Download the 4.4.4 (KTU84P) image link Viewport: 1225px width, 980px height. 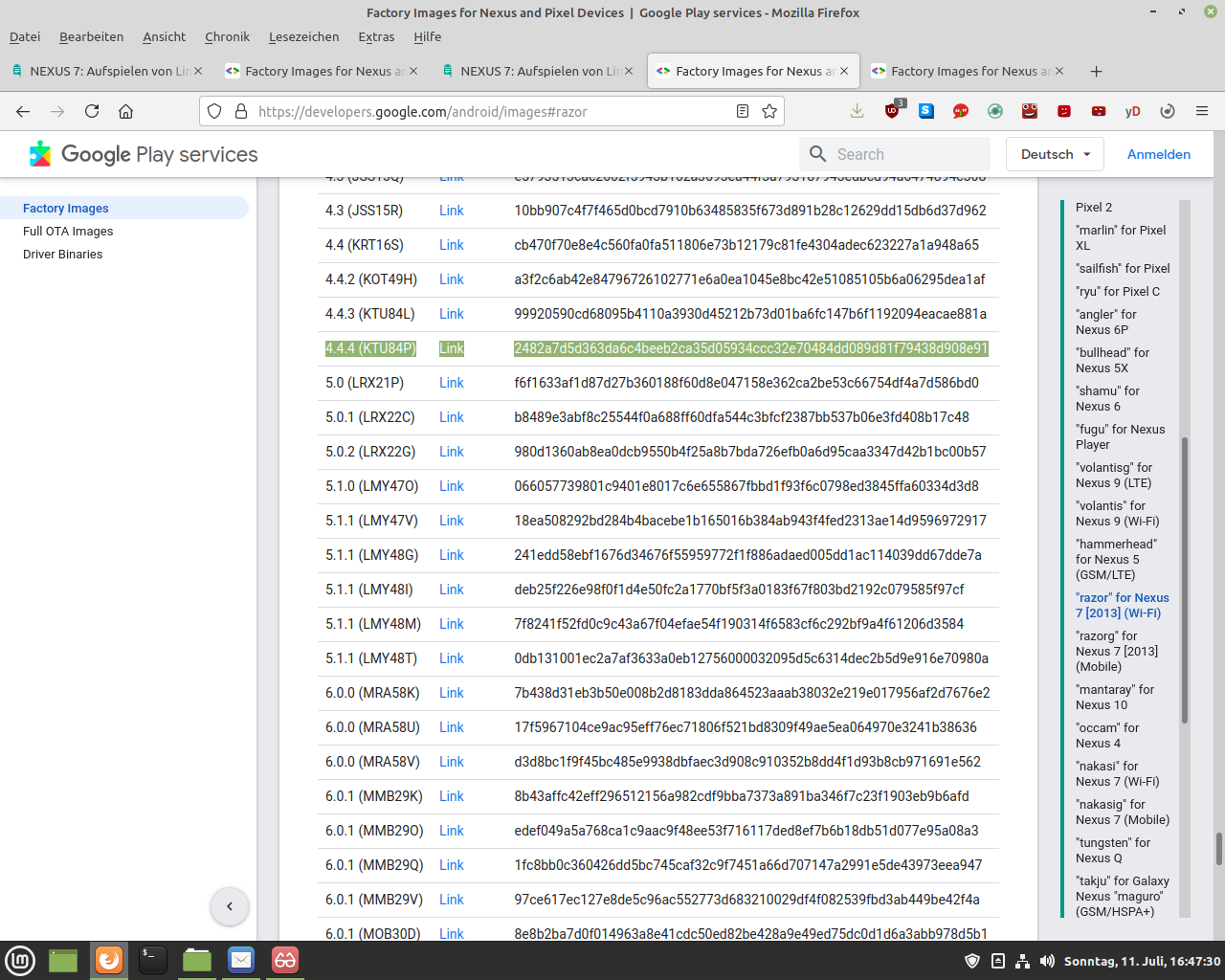[x=452, y=348]
